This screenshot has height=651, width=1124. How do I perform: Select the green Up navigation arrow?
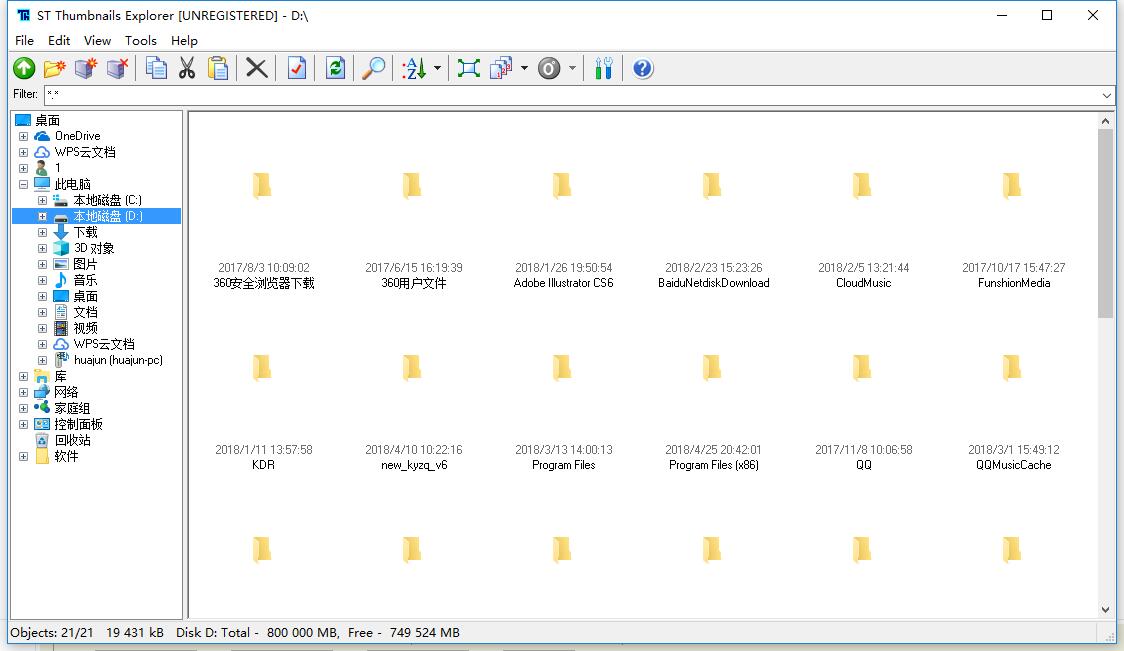tap(22, 68)
